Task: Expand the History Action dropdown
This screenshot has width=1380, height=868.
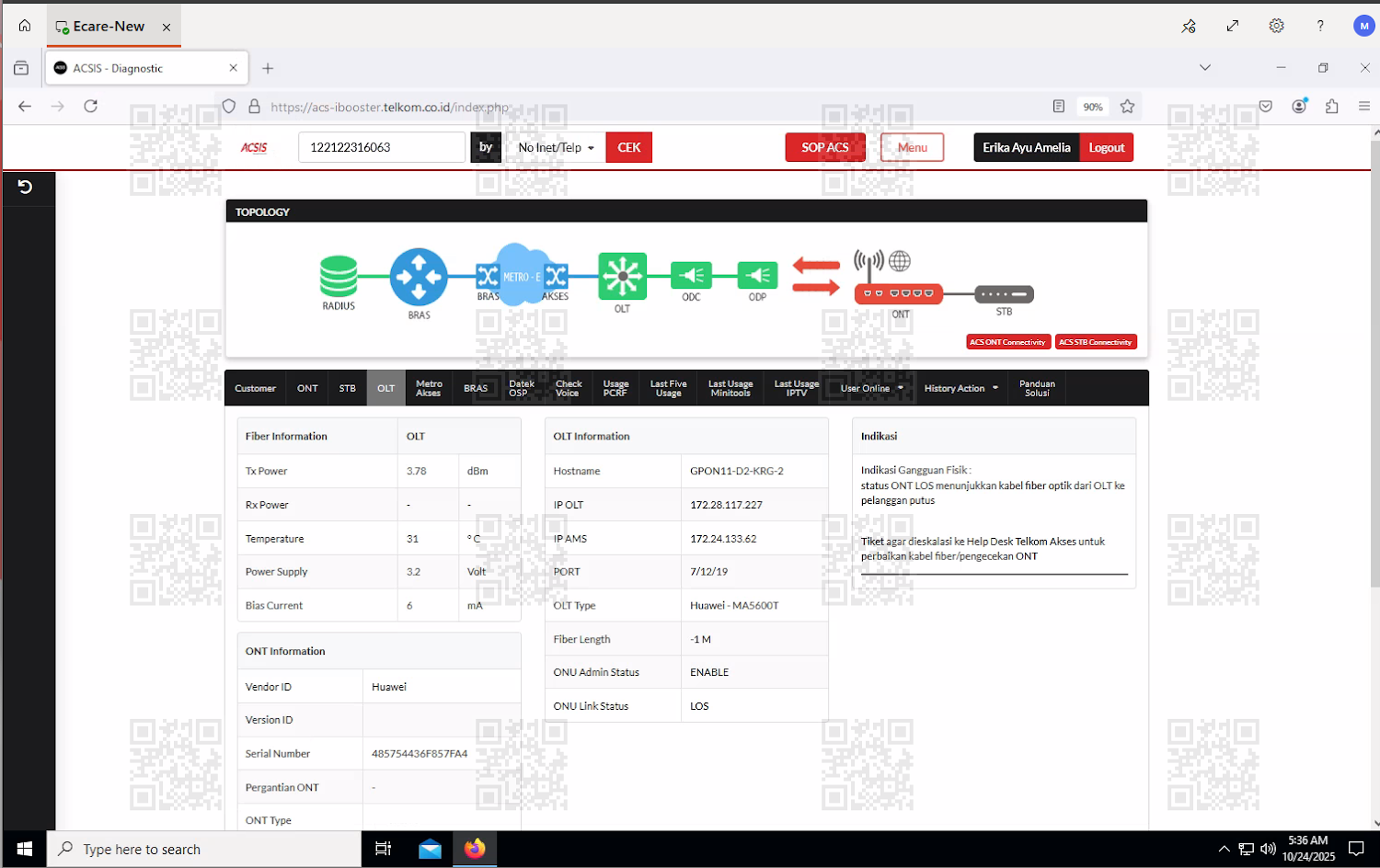Action: (x=960, y=388)
